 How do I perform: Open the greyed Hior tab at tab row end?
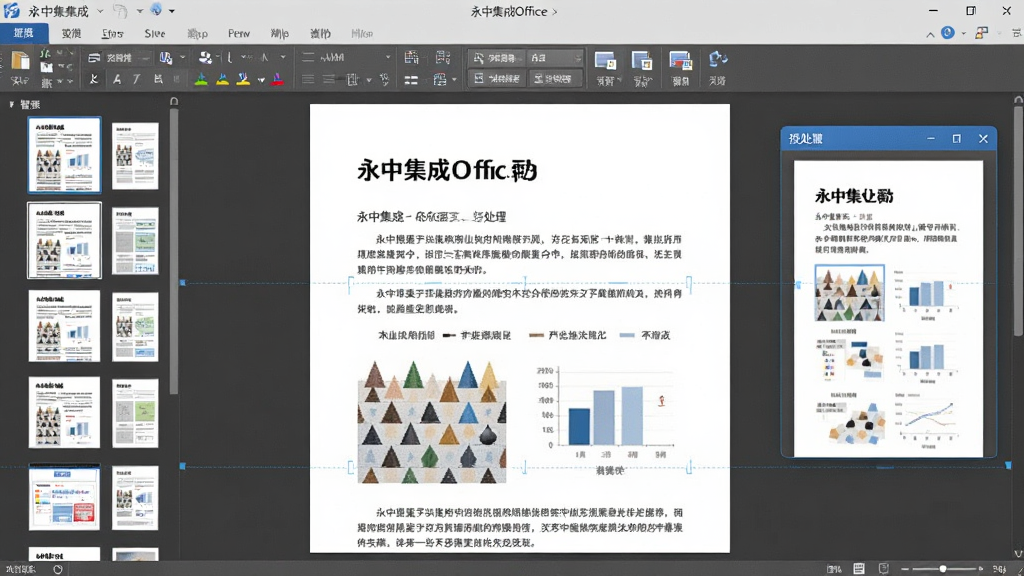362,33
